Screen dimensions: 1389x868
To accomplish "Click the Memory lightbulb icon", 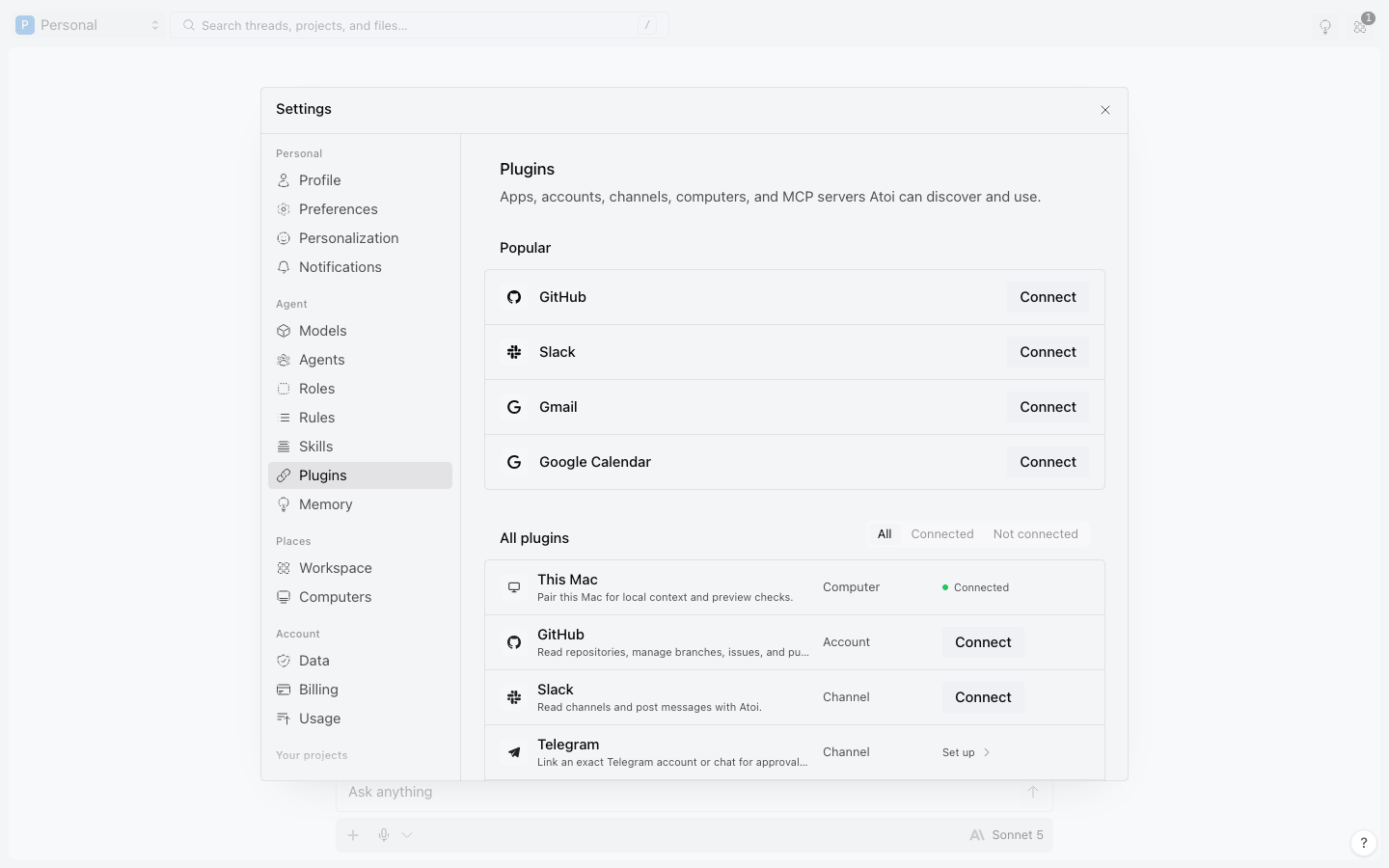I will pos(284,504).
